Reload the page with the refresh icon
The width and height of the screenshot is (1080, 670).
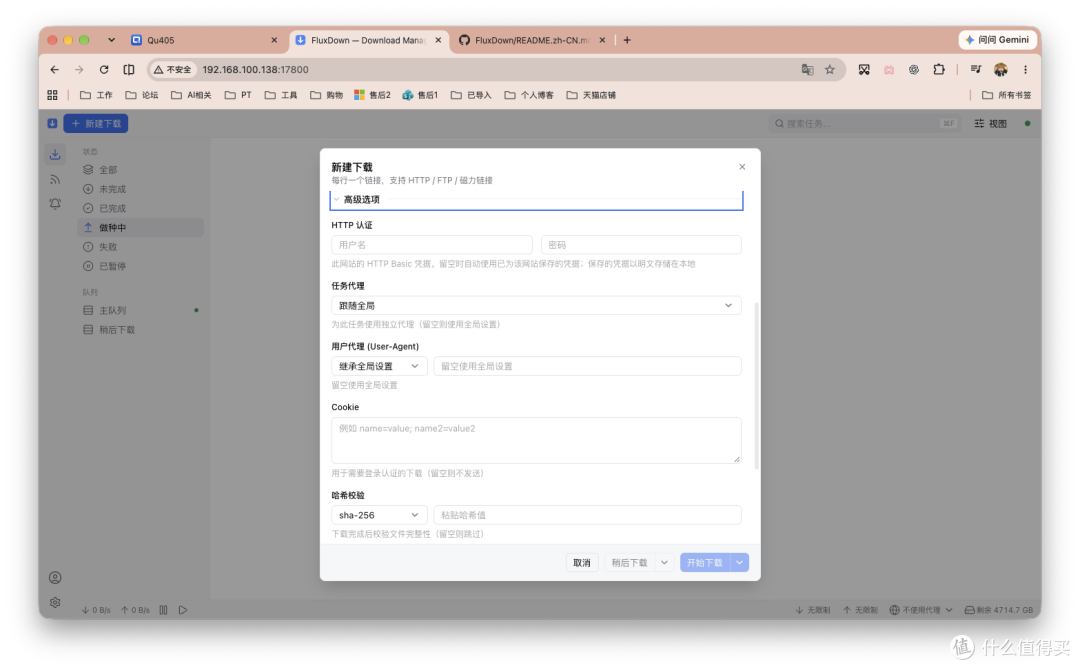point(104,70)
